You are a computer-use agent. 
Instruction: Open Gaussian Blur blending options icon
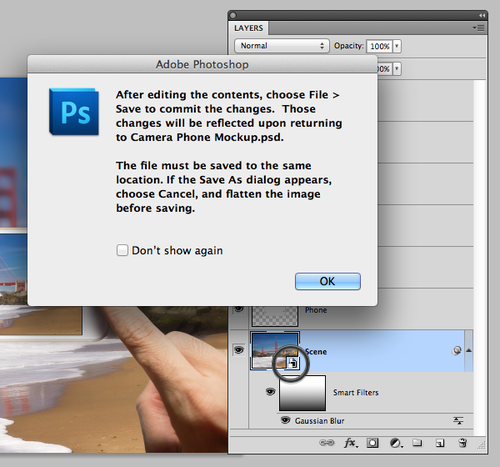[458, 421]
